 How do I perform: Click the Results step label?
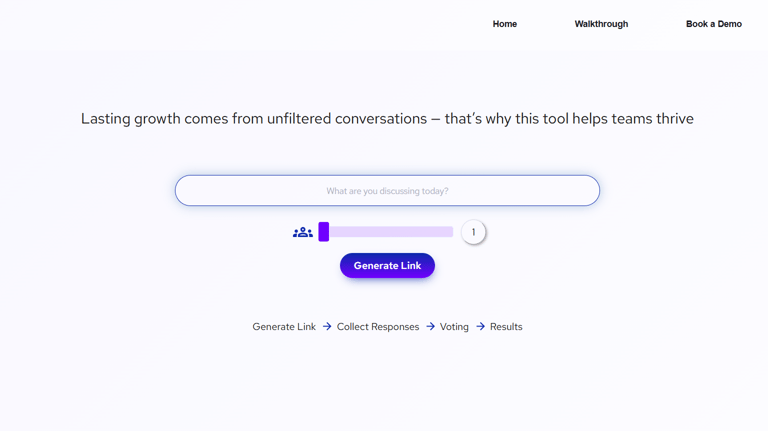506,327
